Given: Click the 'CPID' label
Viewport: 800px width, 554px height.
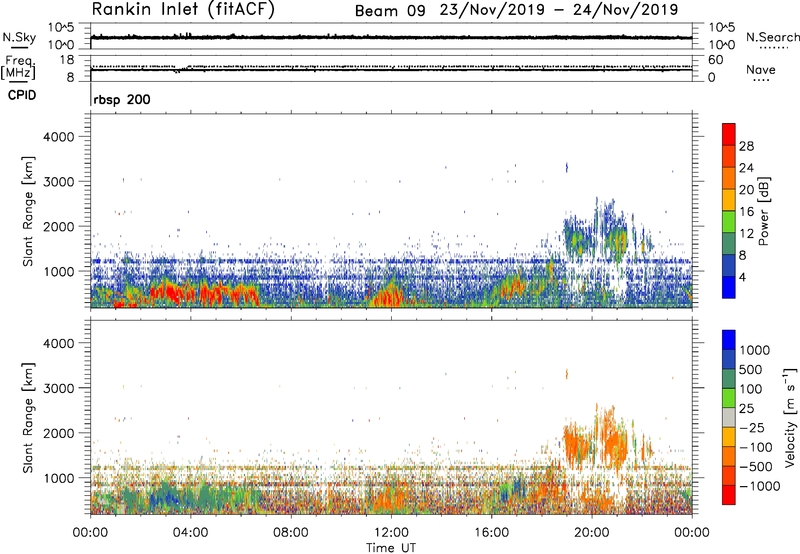Looking at the screenshot, I should click(x=22, y=95).
